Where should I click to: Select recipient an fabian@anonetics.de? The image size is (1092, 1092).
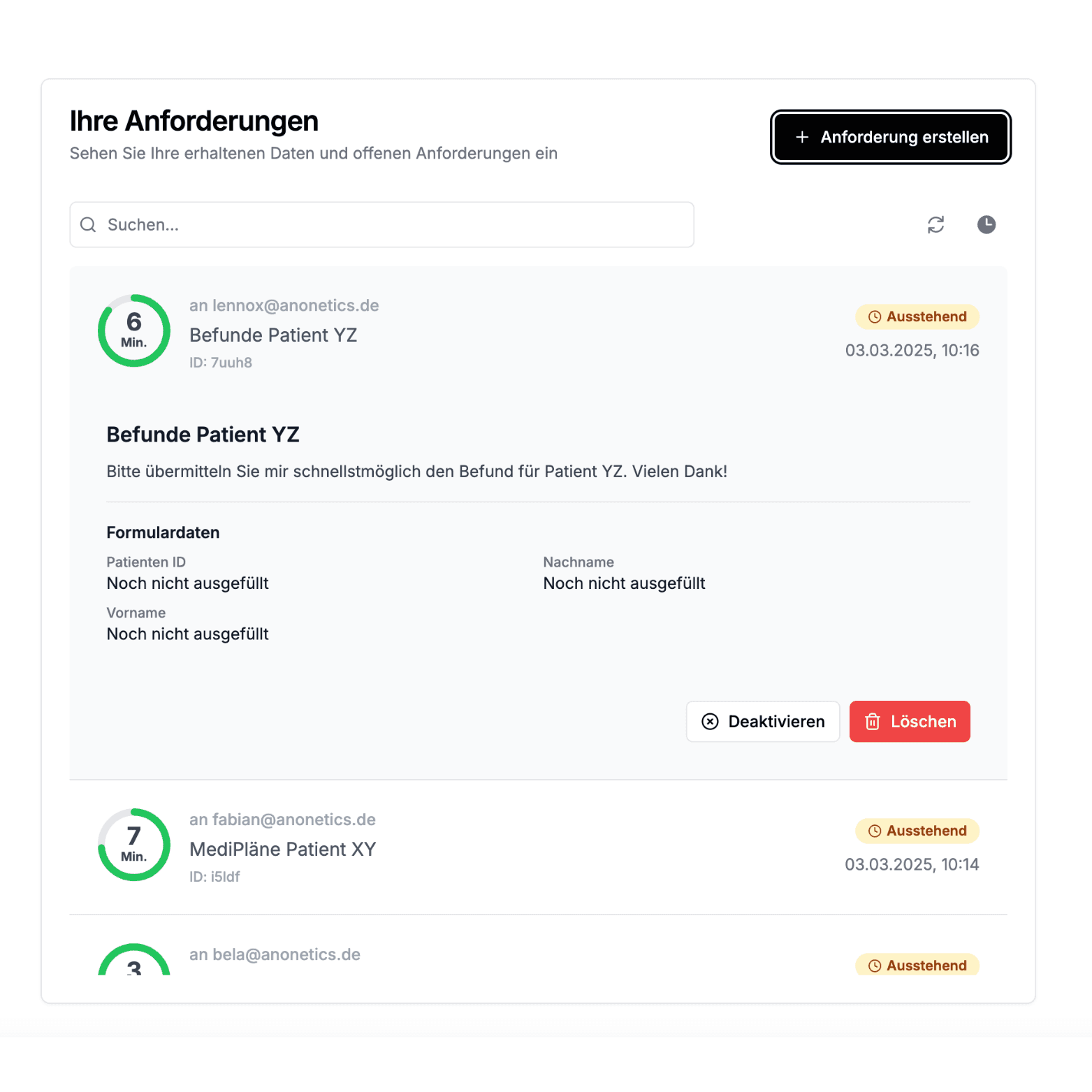pyautogui.click(x=282, y=820)
